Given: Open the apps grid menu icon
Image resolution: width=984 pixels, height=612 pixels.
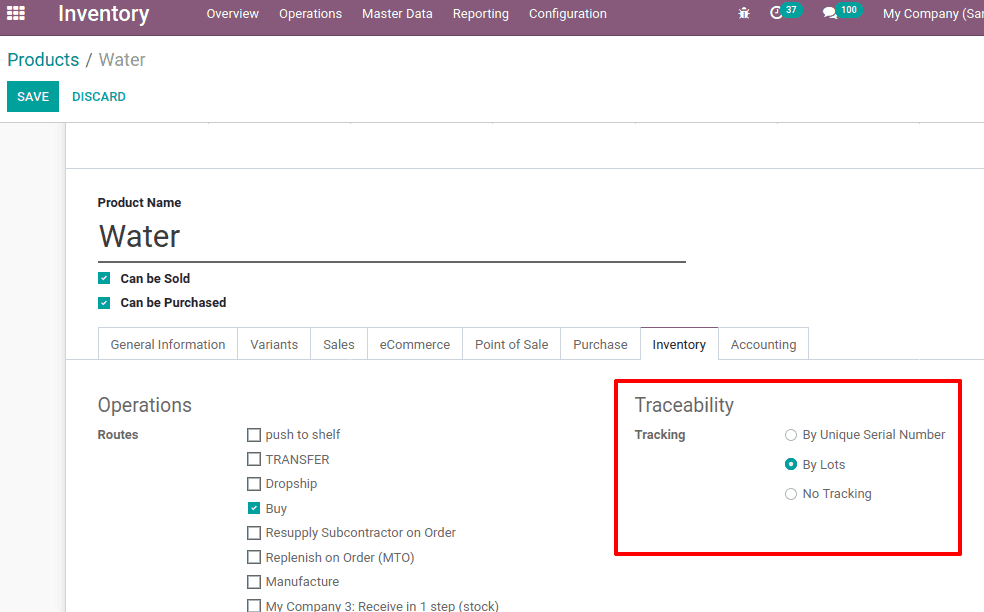Looking at the screenshot, I should pos(16,13).
